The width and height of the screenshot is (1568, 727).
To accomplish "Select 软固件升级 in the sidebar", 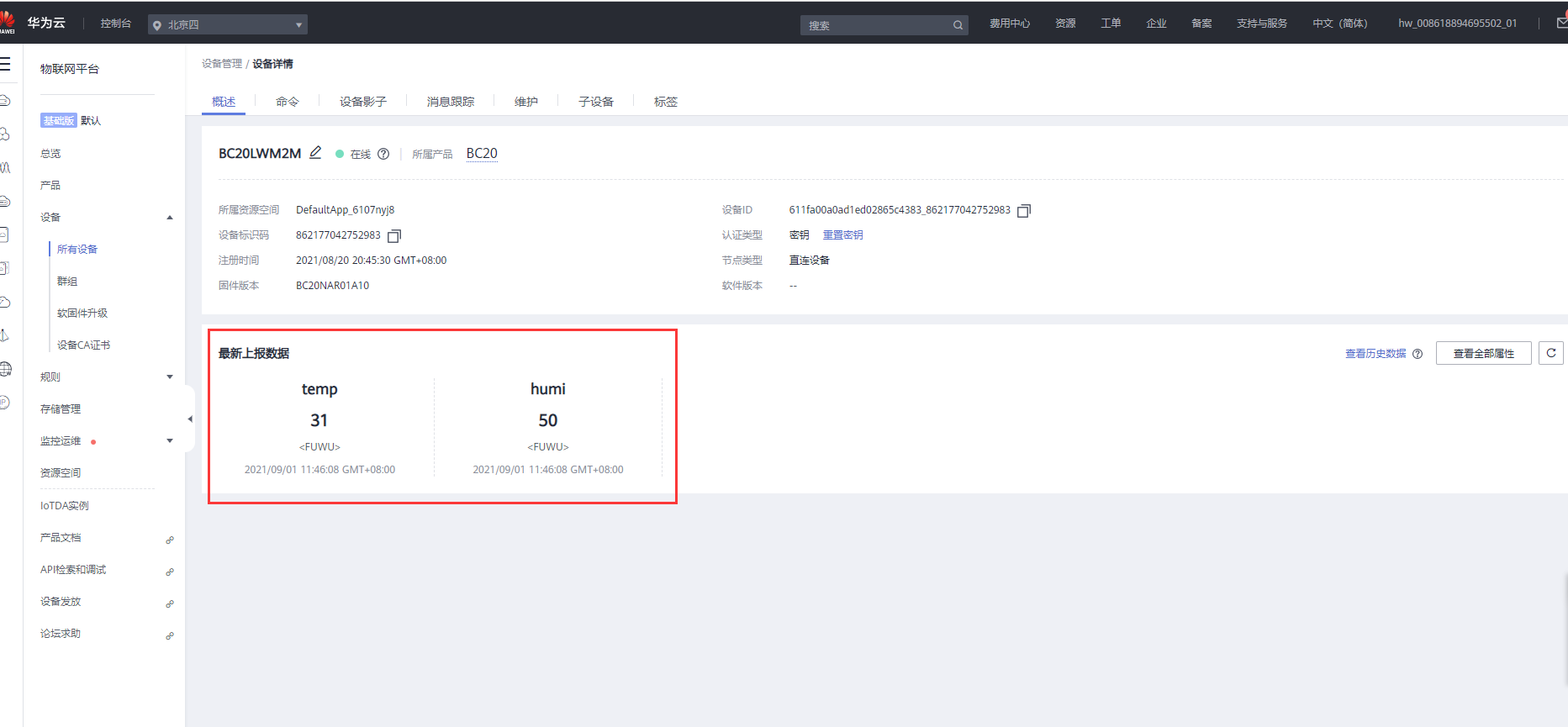I will (x=82, y=313).
